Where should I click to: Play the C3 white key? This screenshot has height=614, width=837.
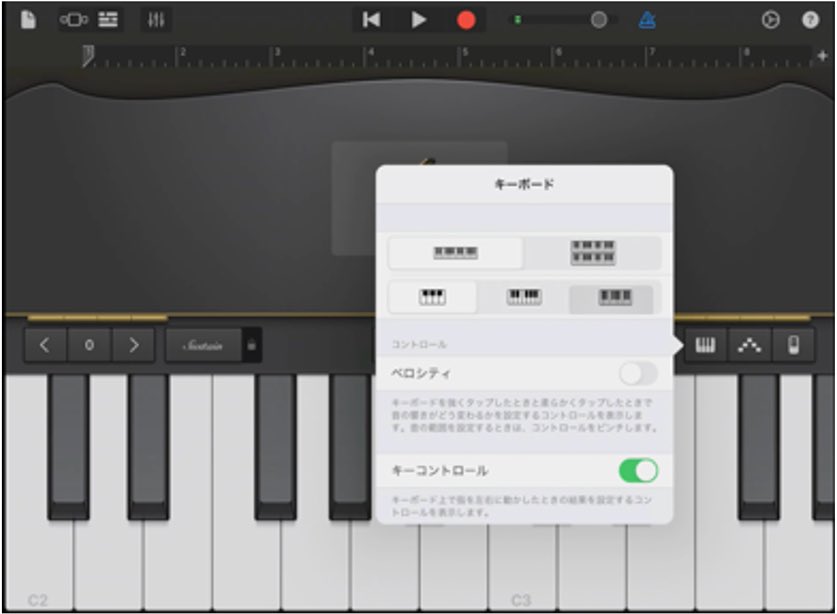[522, 566]
